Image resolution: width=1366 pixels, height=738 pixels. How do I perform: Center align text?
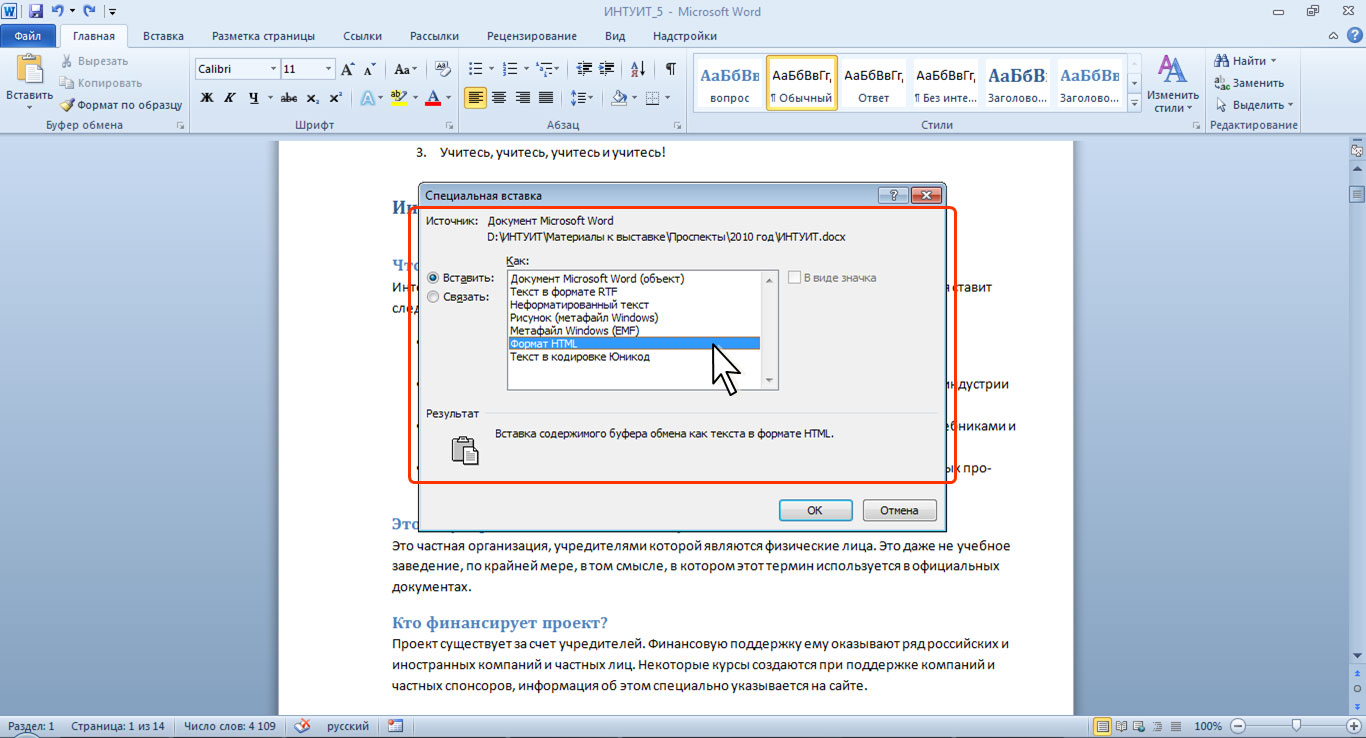coord(498,97)
